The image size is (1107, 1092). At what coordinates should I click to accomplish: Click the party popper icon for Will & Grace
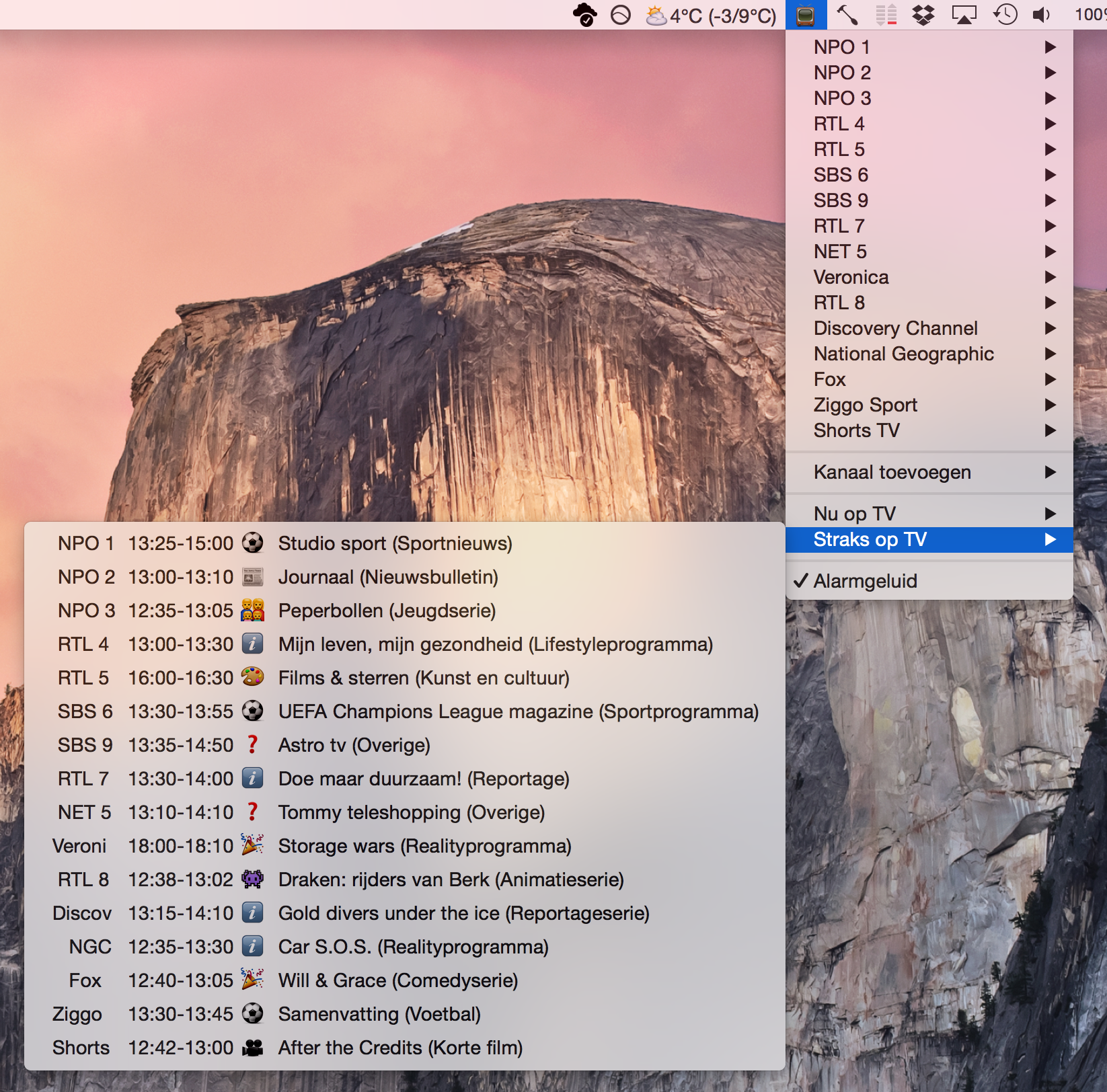252,979
